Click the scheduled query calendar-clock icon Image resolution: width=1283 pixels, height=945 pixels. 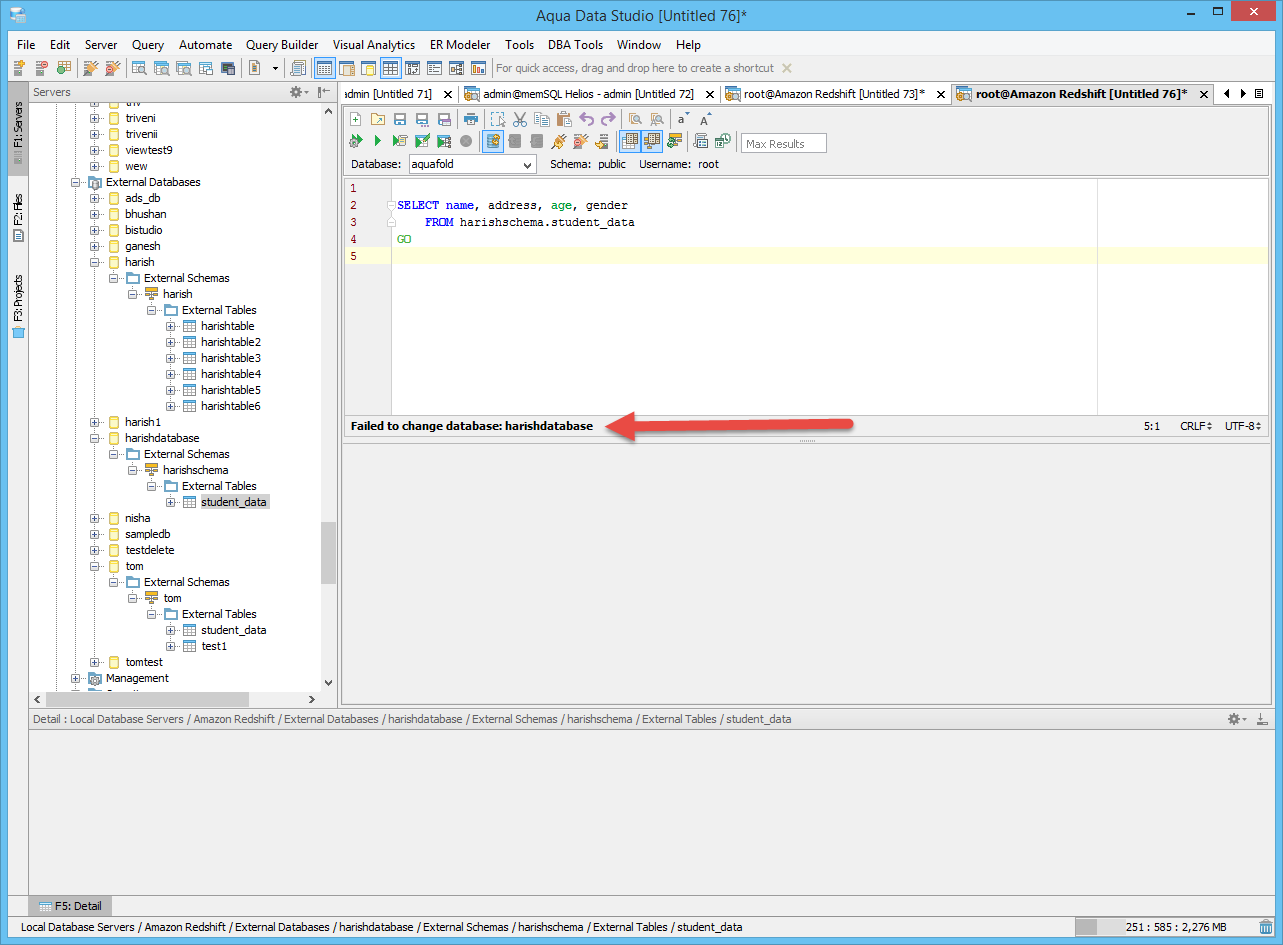click(722, 142)
